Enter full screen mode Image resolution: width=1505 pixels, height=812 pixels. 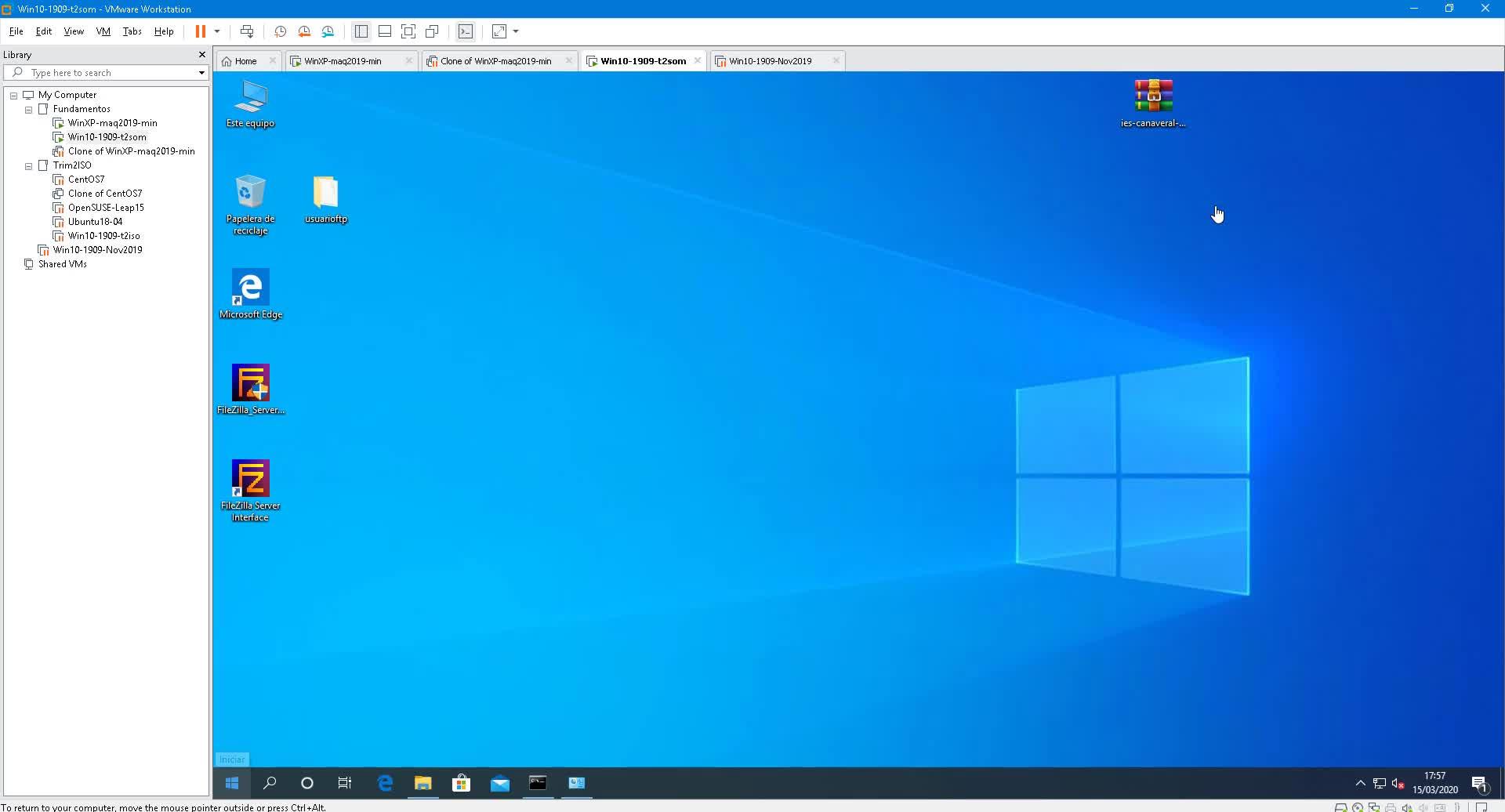[x=408, y=31]
